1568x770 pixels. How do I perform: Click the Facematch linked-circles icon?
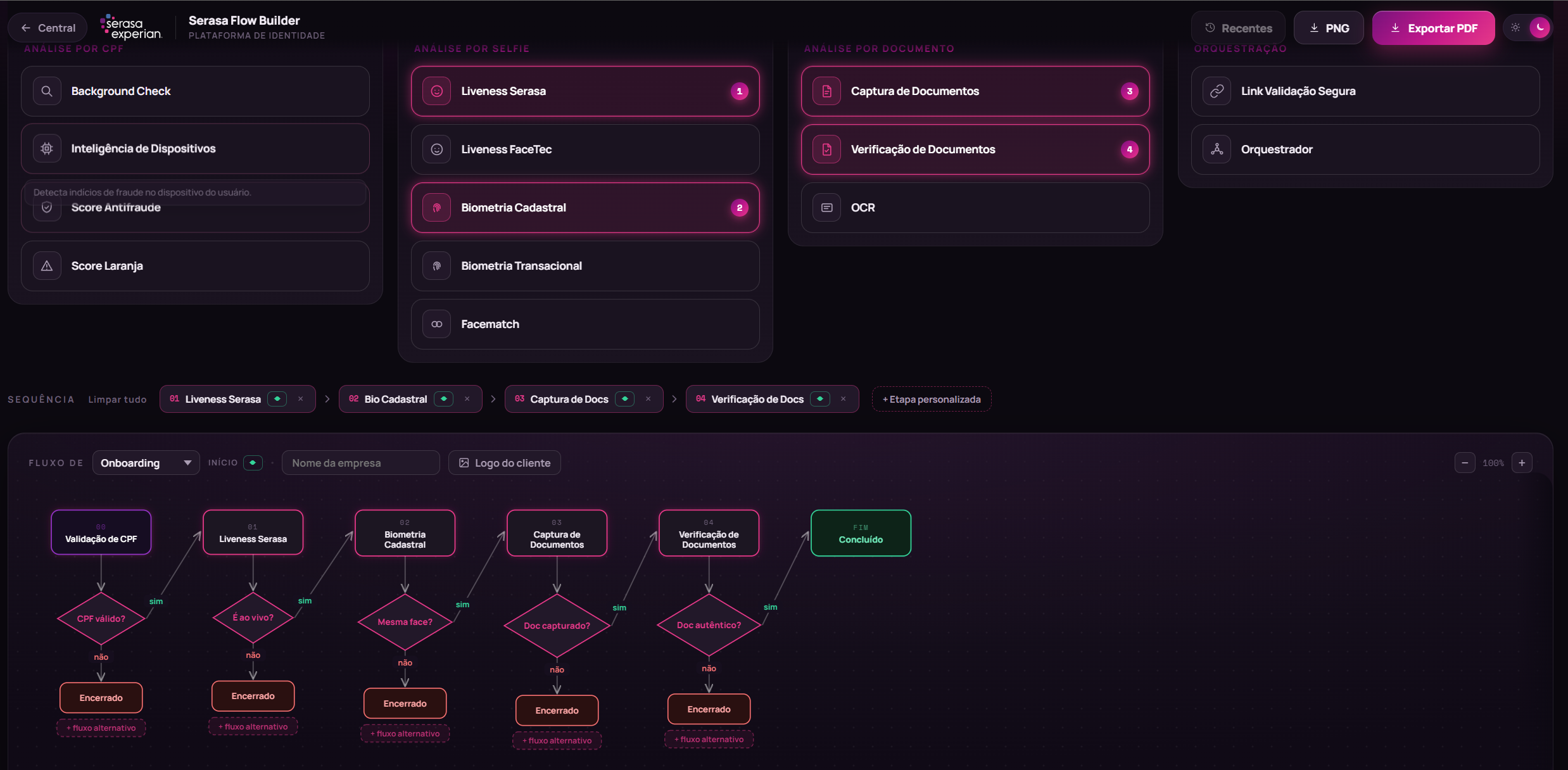coord(437,324)
